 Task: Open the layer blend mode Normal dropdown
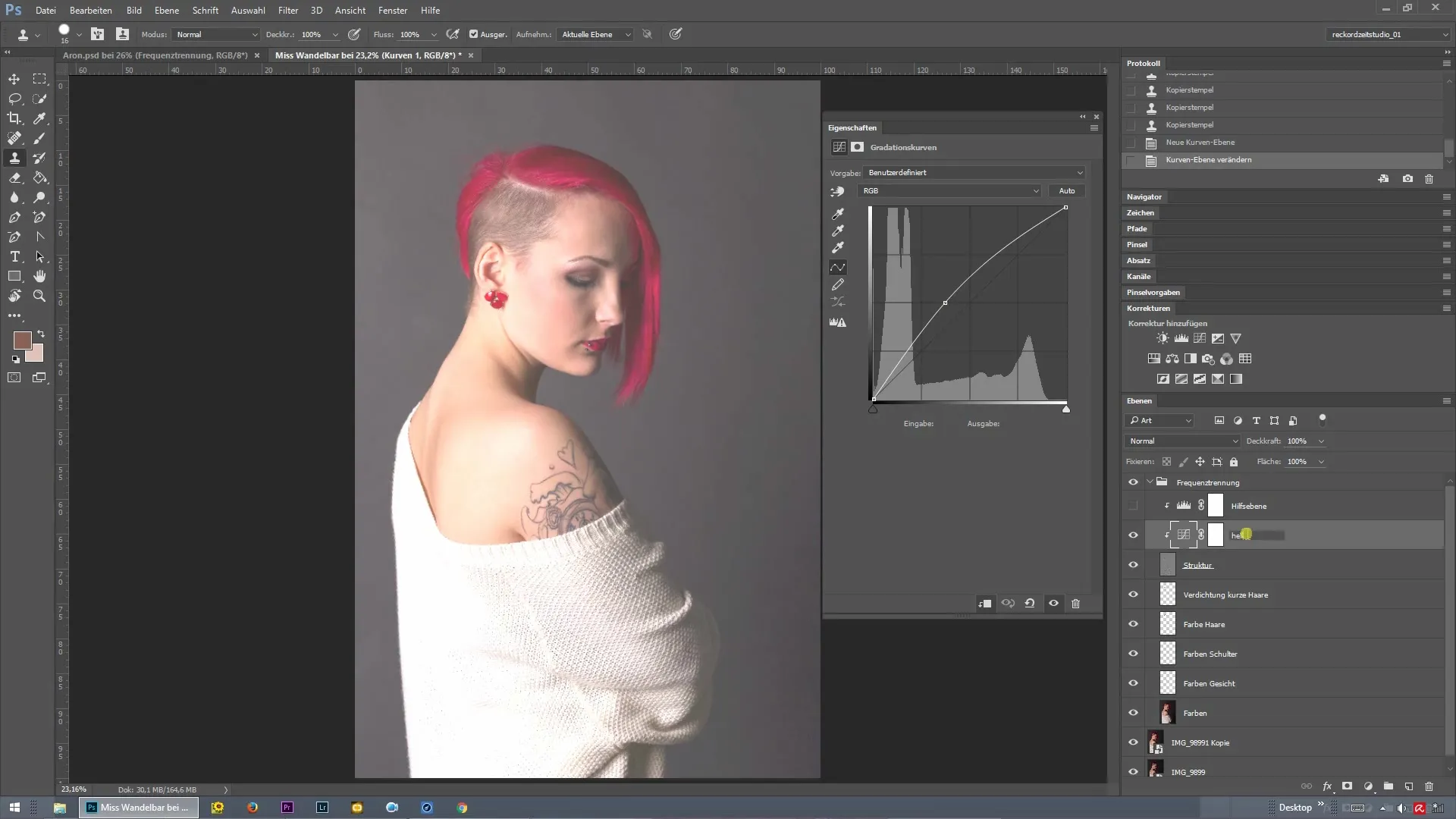[1182, 441]
